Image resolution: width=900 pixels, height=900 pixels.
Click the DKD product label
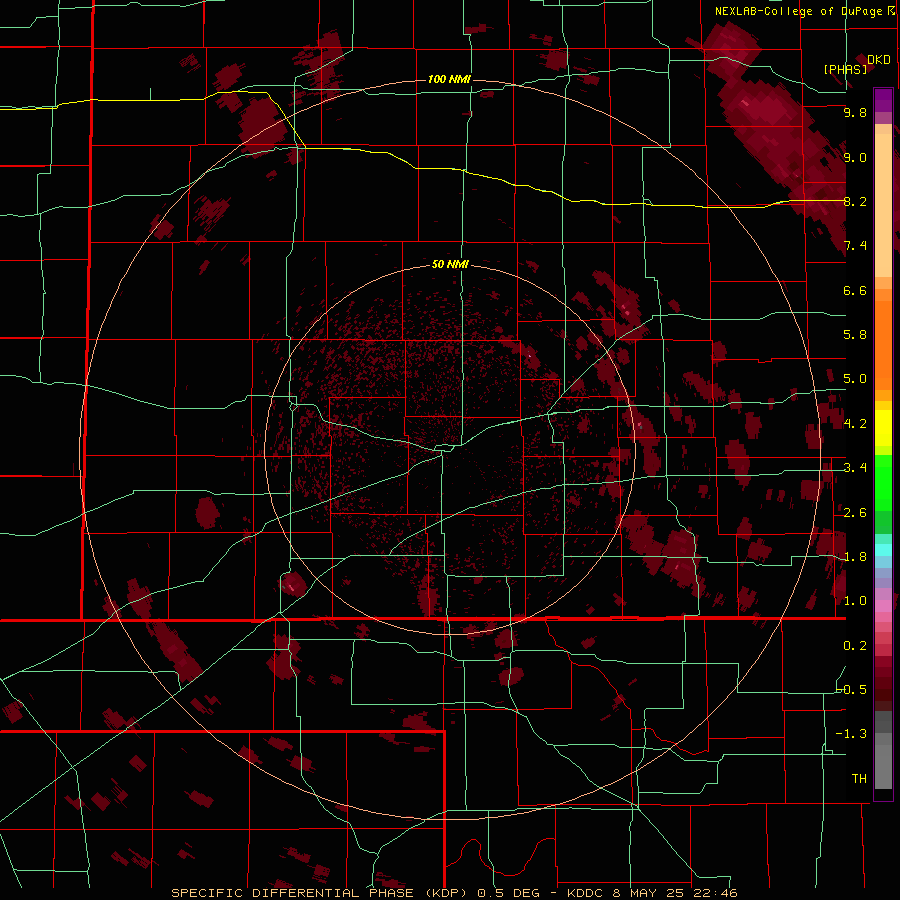(879, 60)
